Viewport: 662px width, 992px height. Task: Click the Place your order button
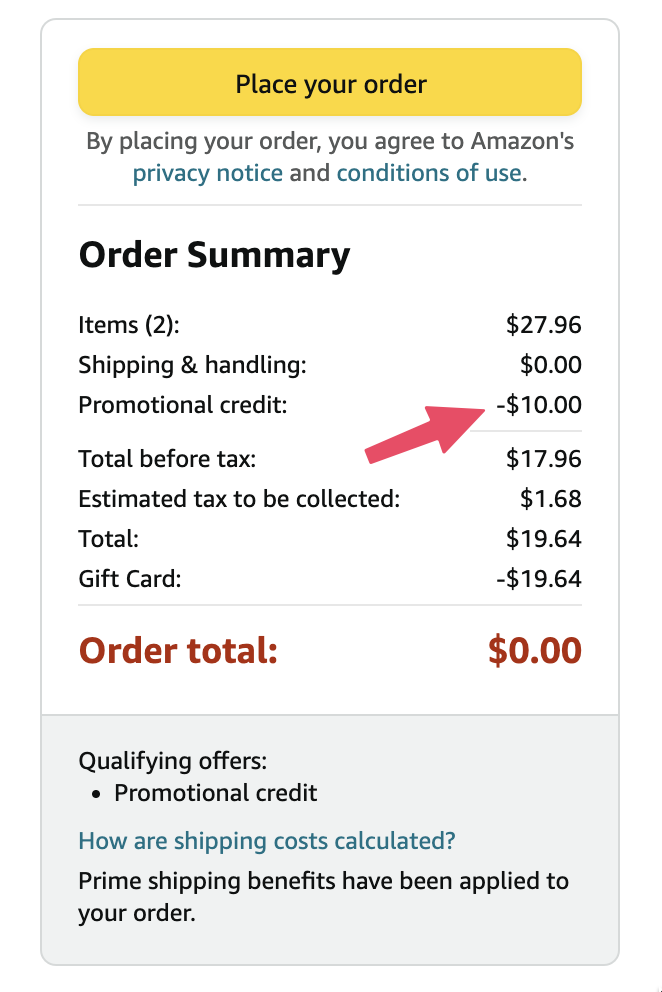[x=330, y=82]
